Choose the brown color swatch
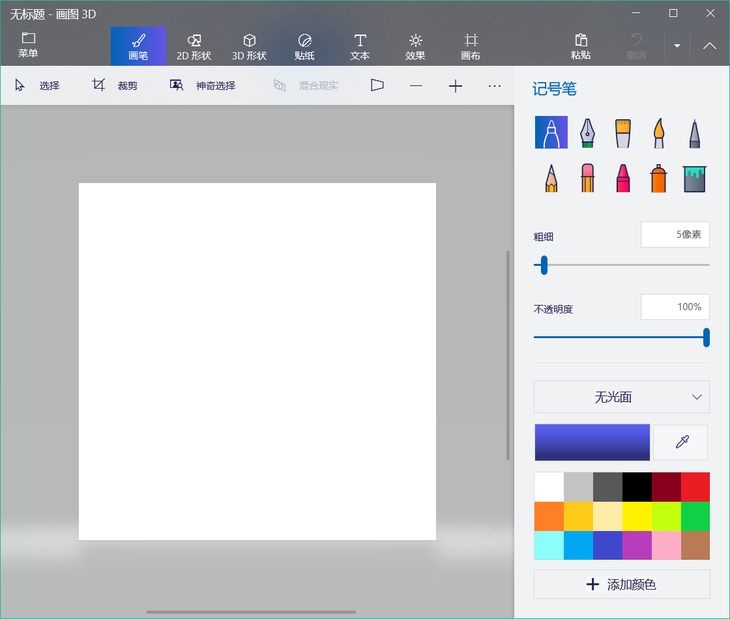The width and height of the screenshot is (730, 619). [696, 545]
